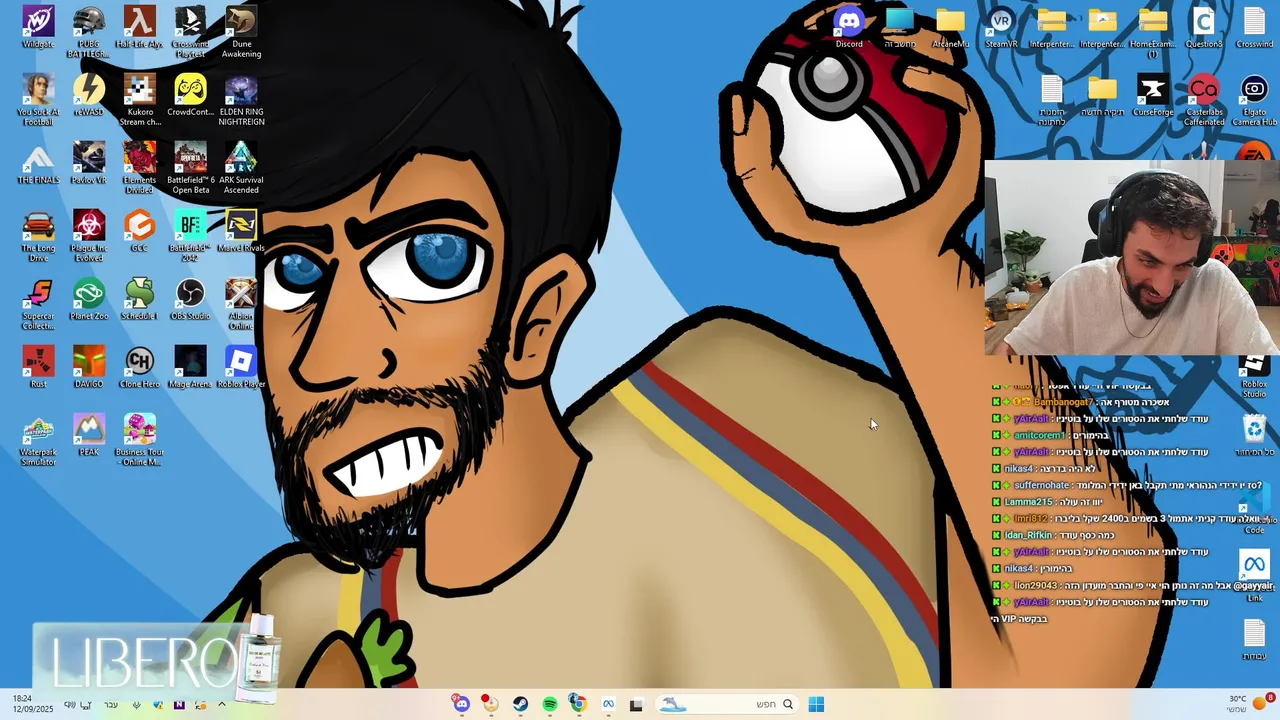Select the Schedule I icon
The width and height of the screenshot is (1280, 720).
(139, 299)
